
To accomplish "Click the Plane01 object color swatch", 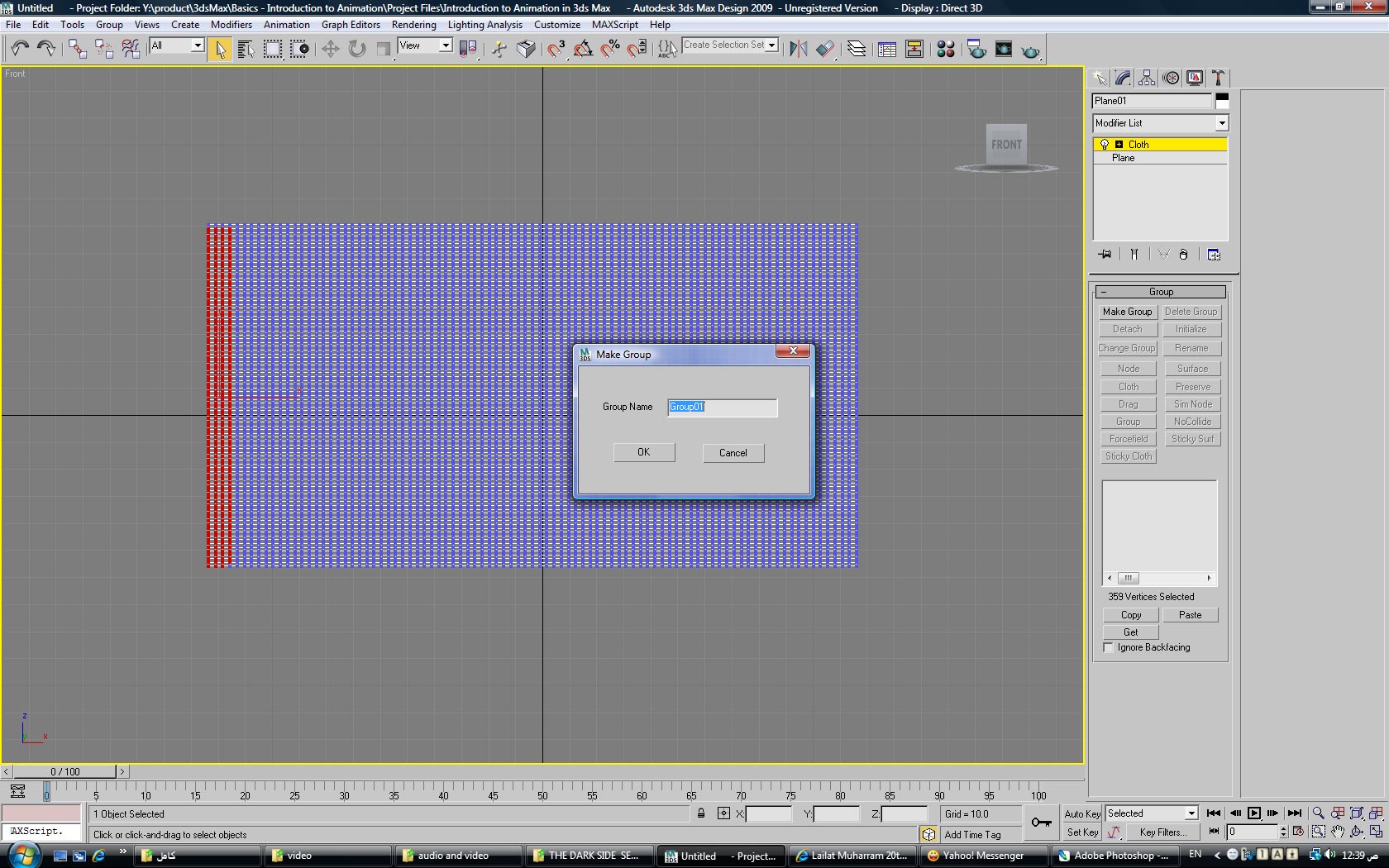I will click(x=1221, y=101).
